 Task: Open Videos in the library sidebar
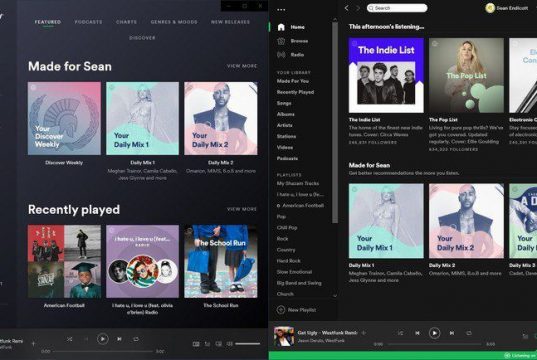pyautogui.click(x=285, y=147)
